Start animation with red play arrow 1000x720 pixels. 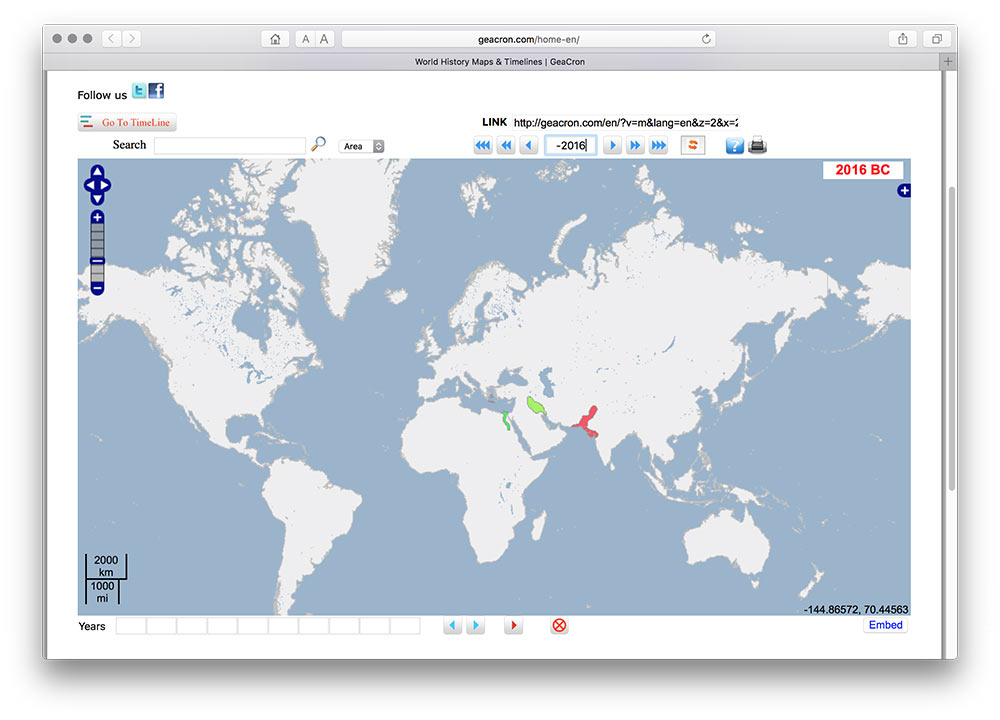pos(513,626)
